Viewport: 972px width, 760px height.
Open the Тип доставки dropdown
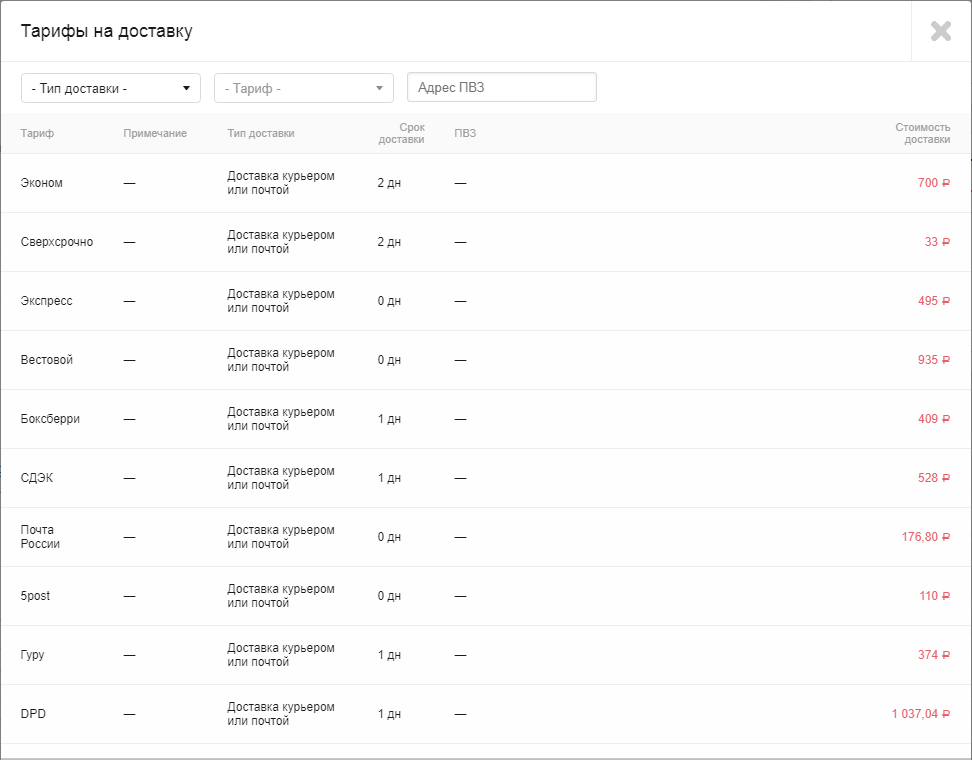point(111,88)
